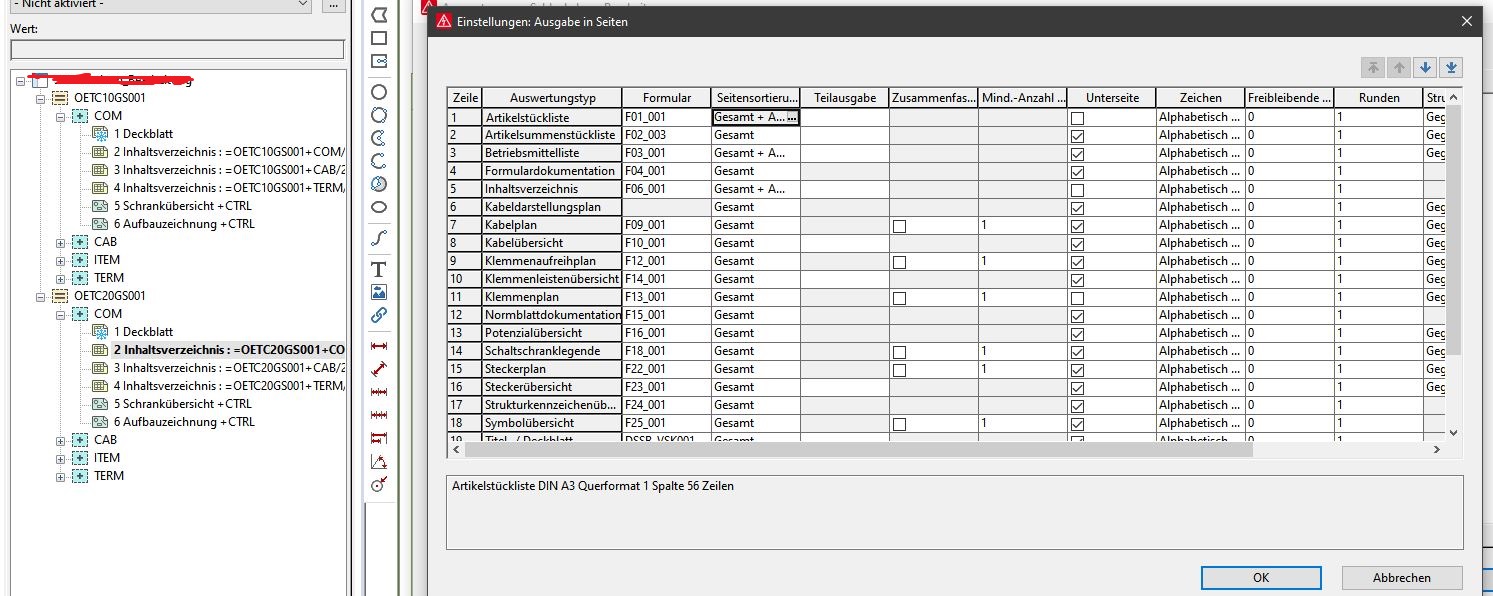Toggle Zusammenfassen checkbox for Kabelplan
The height and width of the screenshot is (596, 1493).
899,226
